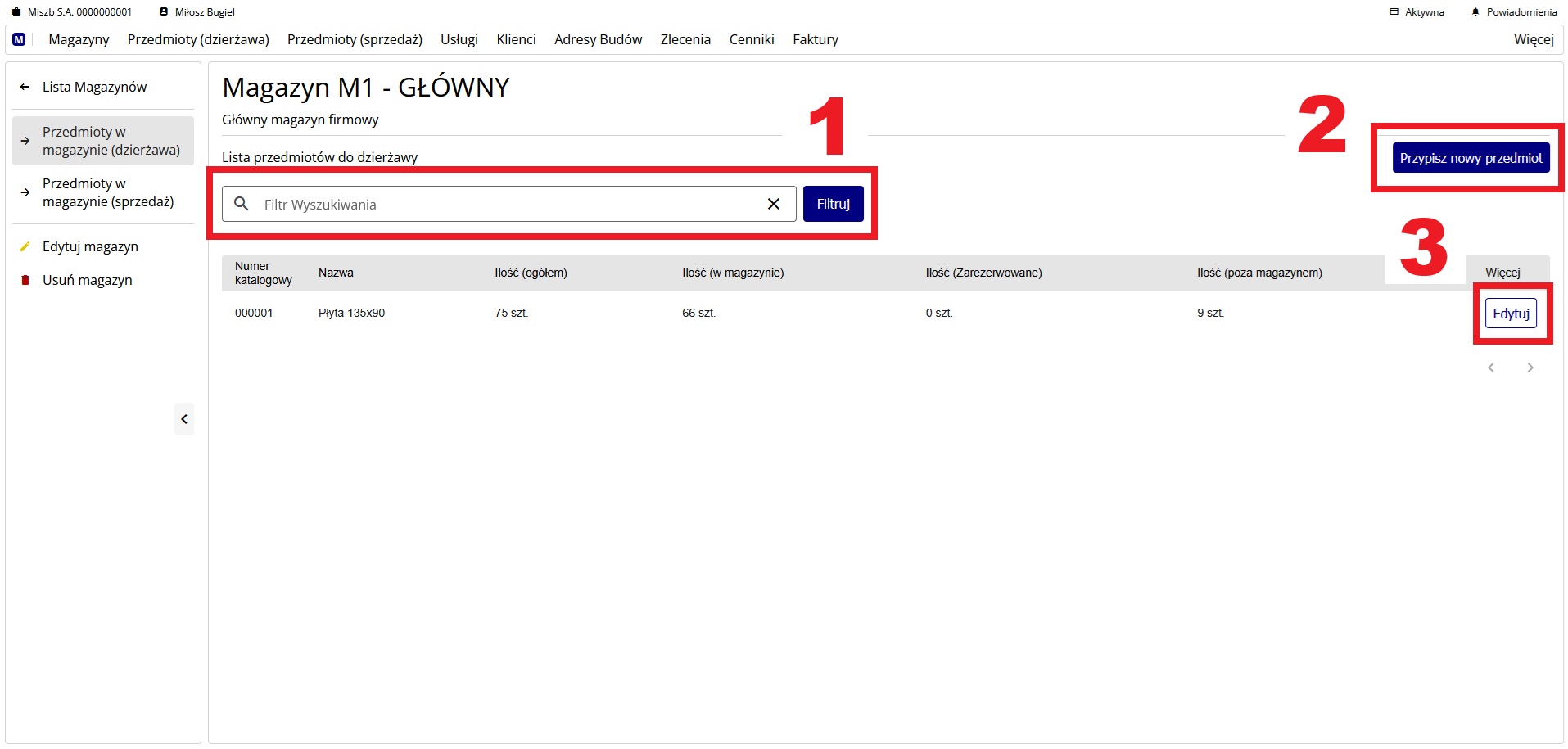Collapse the left sidebar panel
Screen dimensions: 1568x749
tap(184, 419)
